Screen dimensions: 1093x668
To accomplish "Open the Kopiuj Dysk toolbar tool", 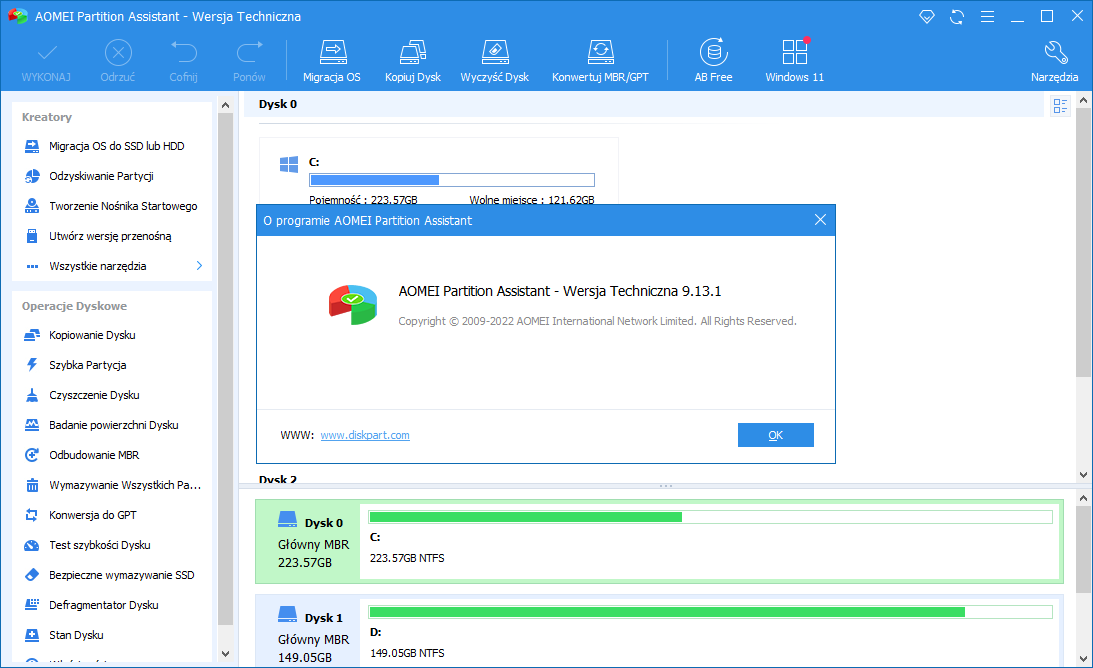I will (413, 61).
